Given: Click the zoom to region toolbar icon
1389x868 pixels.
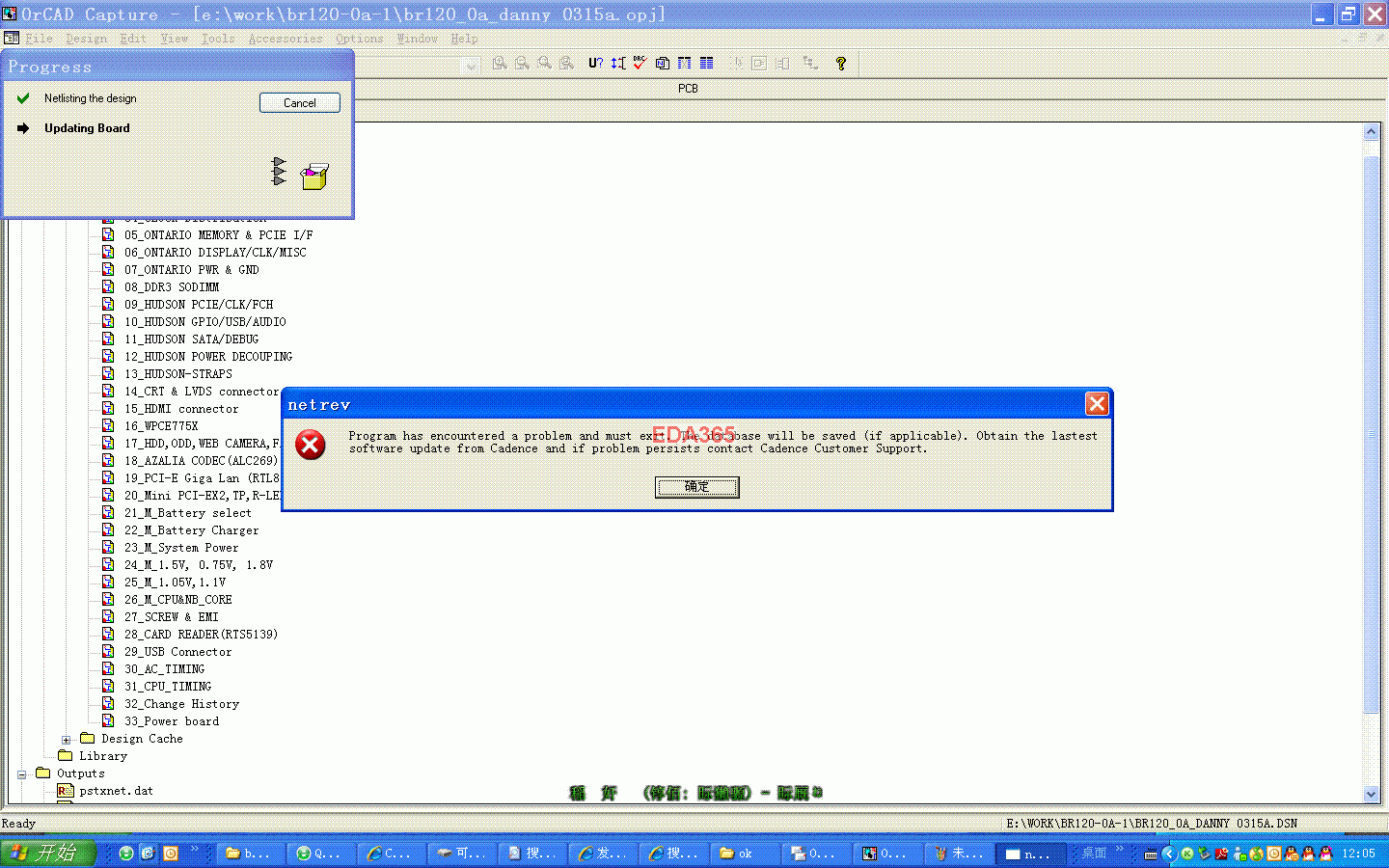Looking at the screenshot, I should [544, 63].
